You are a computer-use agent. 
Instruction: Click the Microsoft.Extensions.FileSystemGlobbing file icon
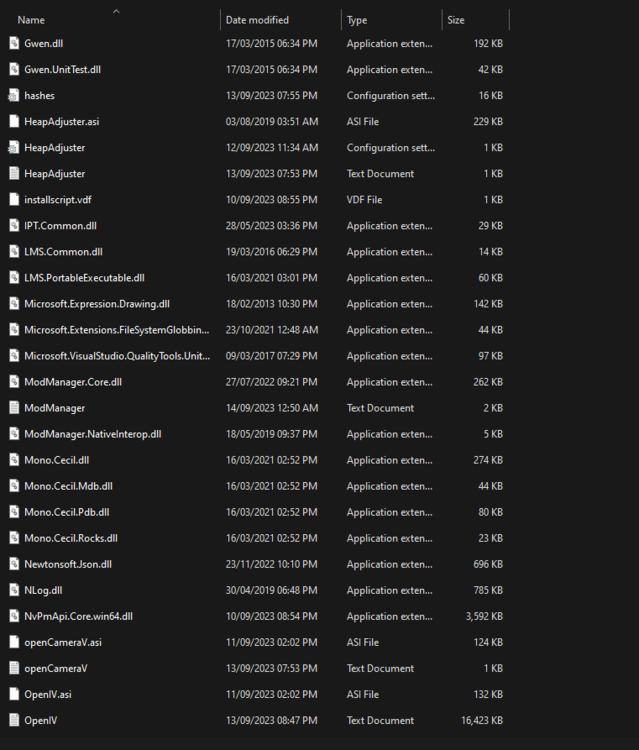(x=14, y=330)
